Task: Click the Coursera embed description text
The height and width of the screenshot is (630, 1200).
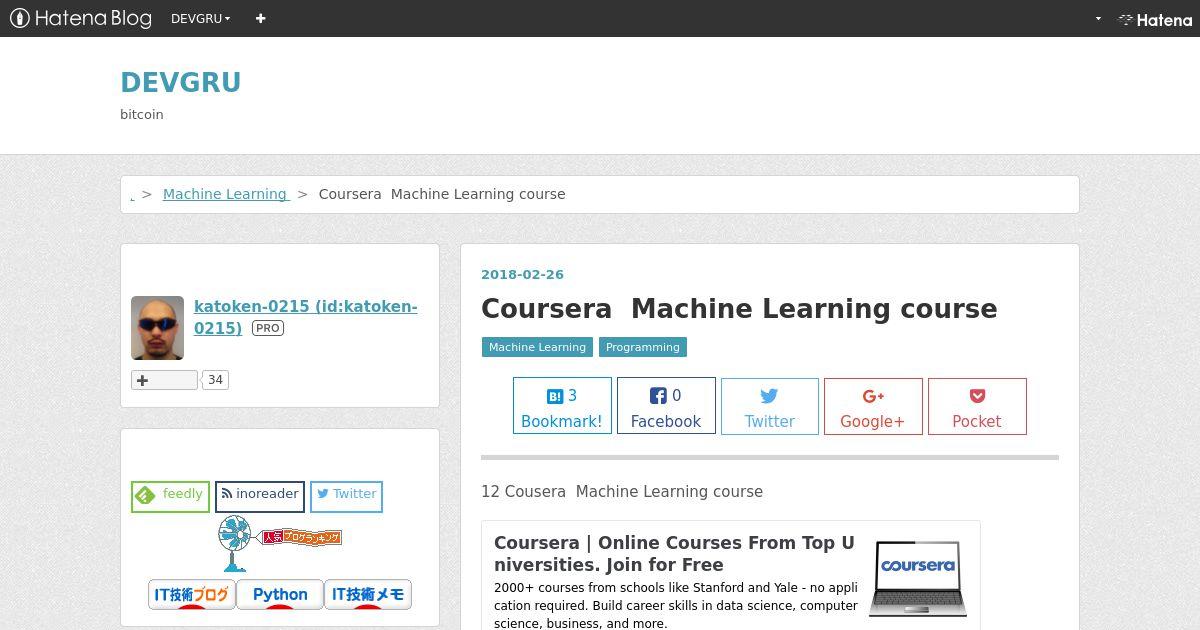Action: tap(676, 606)
